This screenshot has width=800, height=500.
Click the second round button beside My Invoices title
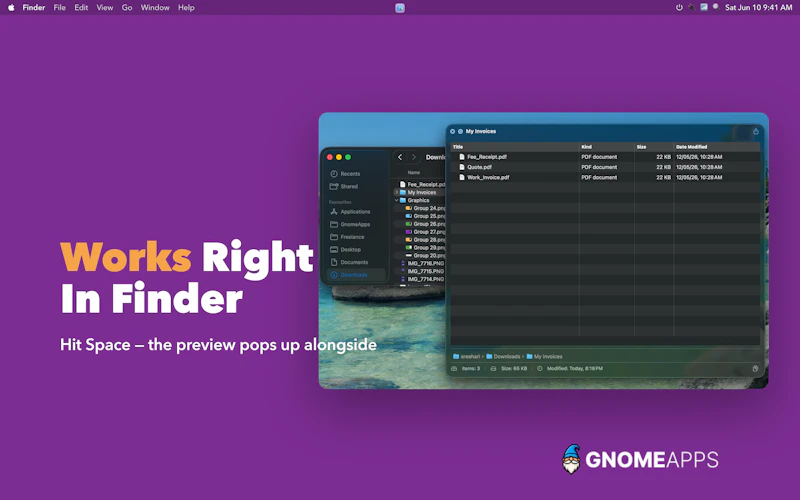(460, 132)
